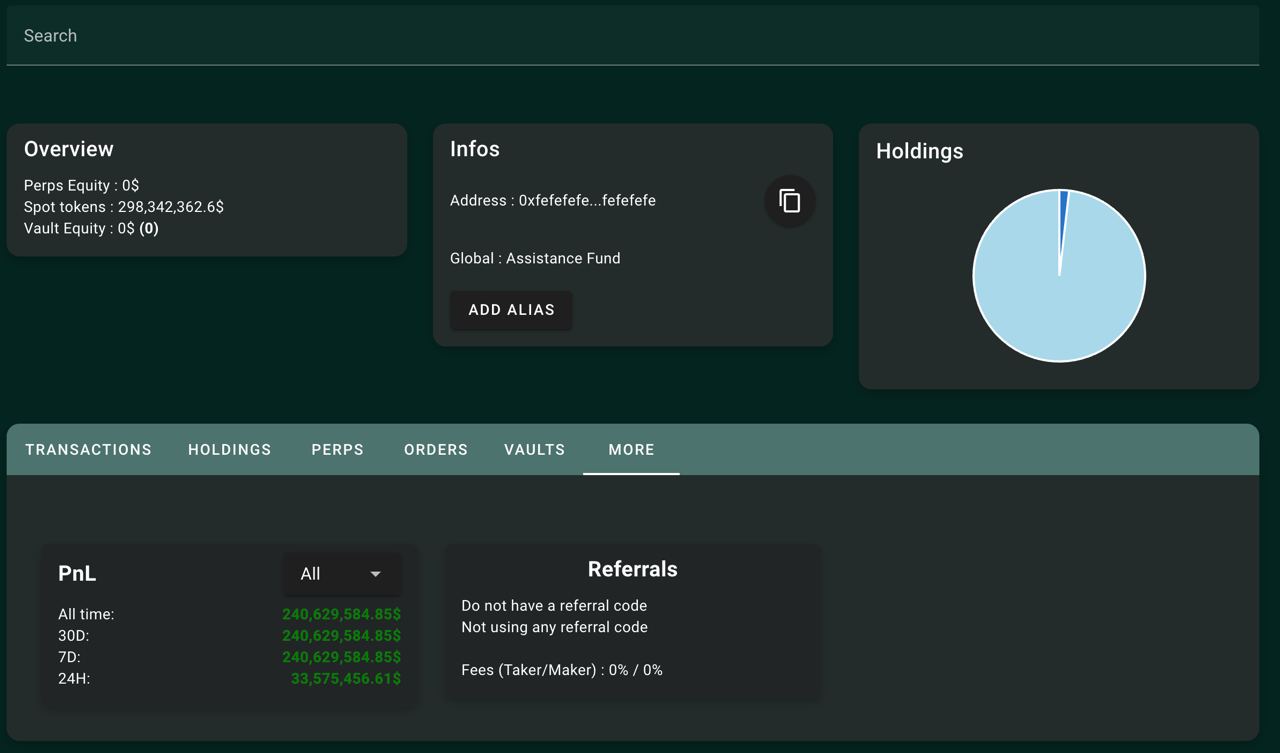The image size is (1280, 753).
Task: Click 'Not using any referral code'
Action: click(554, 627)
